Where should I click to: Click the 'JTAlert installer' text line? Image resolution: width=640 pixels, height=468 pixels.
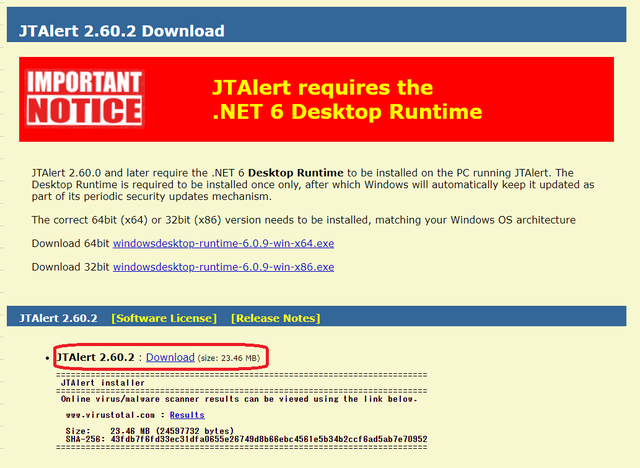point(103,383)
